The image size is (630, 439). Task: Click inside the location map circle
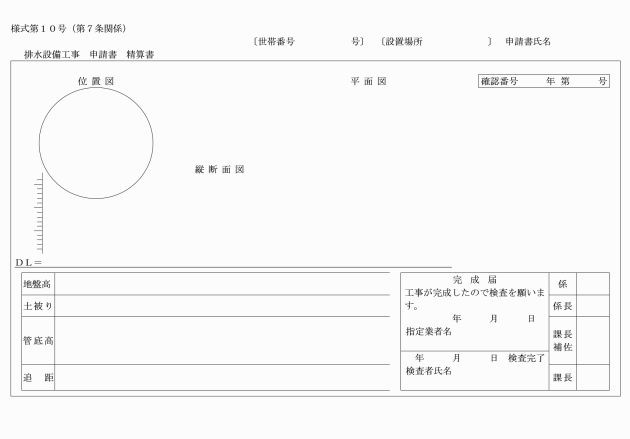(x=96, y=143)
